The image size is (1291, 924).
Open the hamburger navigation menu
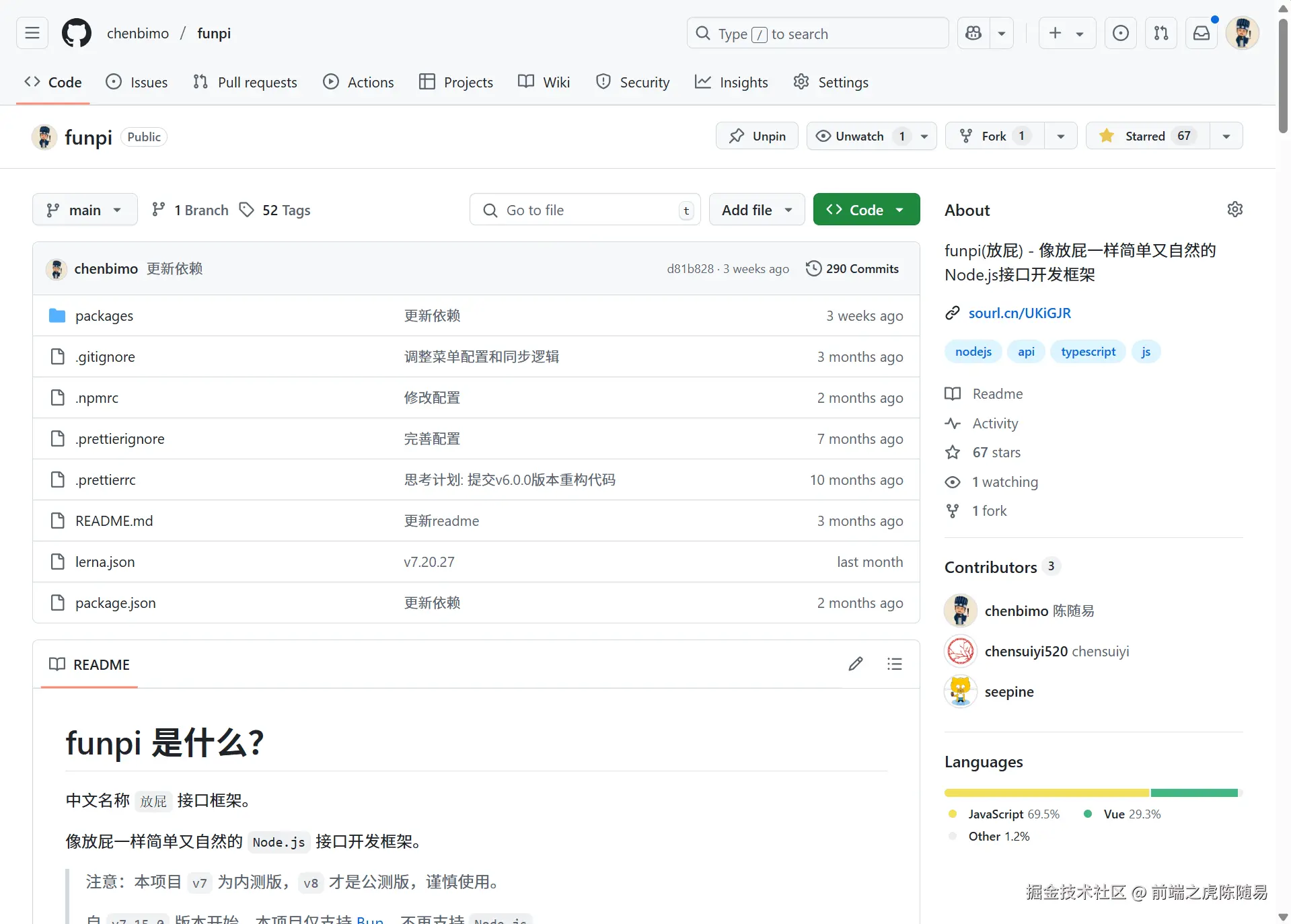point(32,33)
